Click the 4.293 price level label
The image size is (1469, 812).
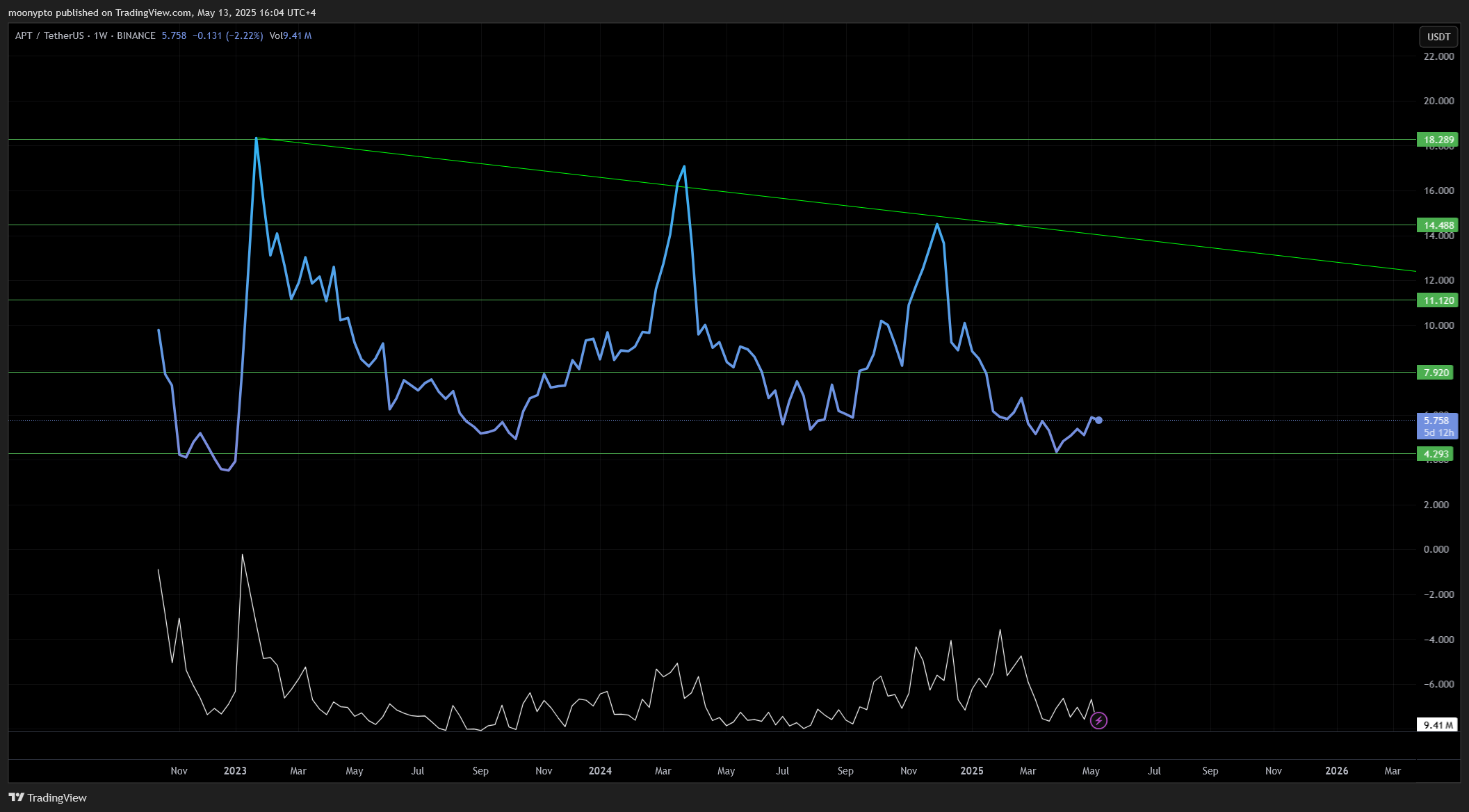point(1436,454)
